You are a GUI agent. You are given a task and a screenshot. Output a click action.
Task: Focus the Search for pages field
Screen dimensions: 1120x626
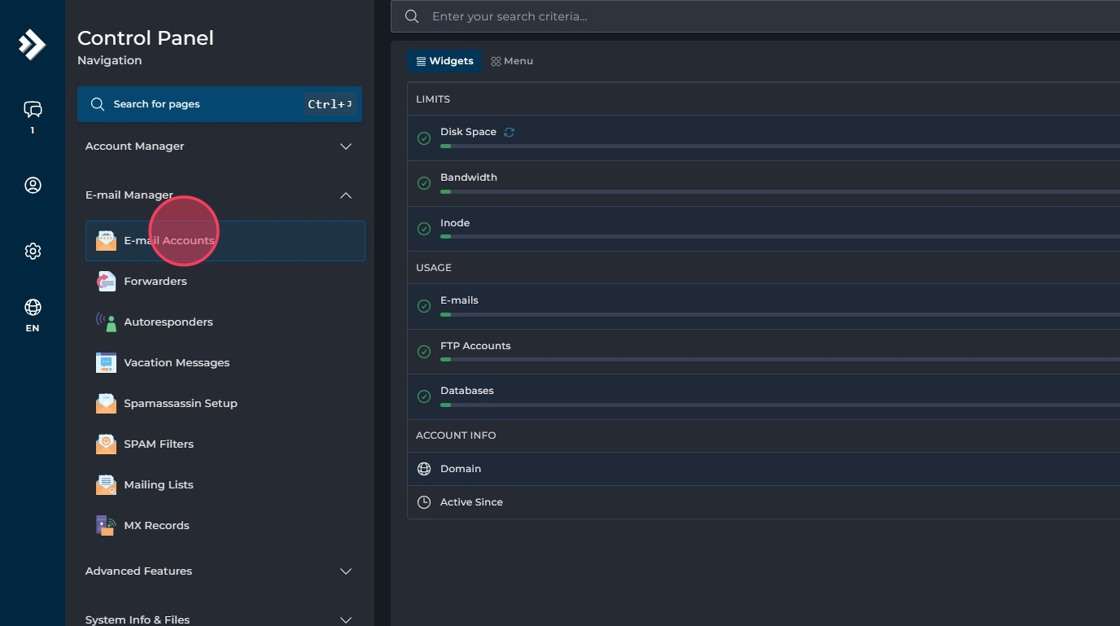pos(200,104)
